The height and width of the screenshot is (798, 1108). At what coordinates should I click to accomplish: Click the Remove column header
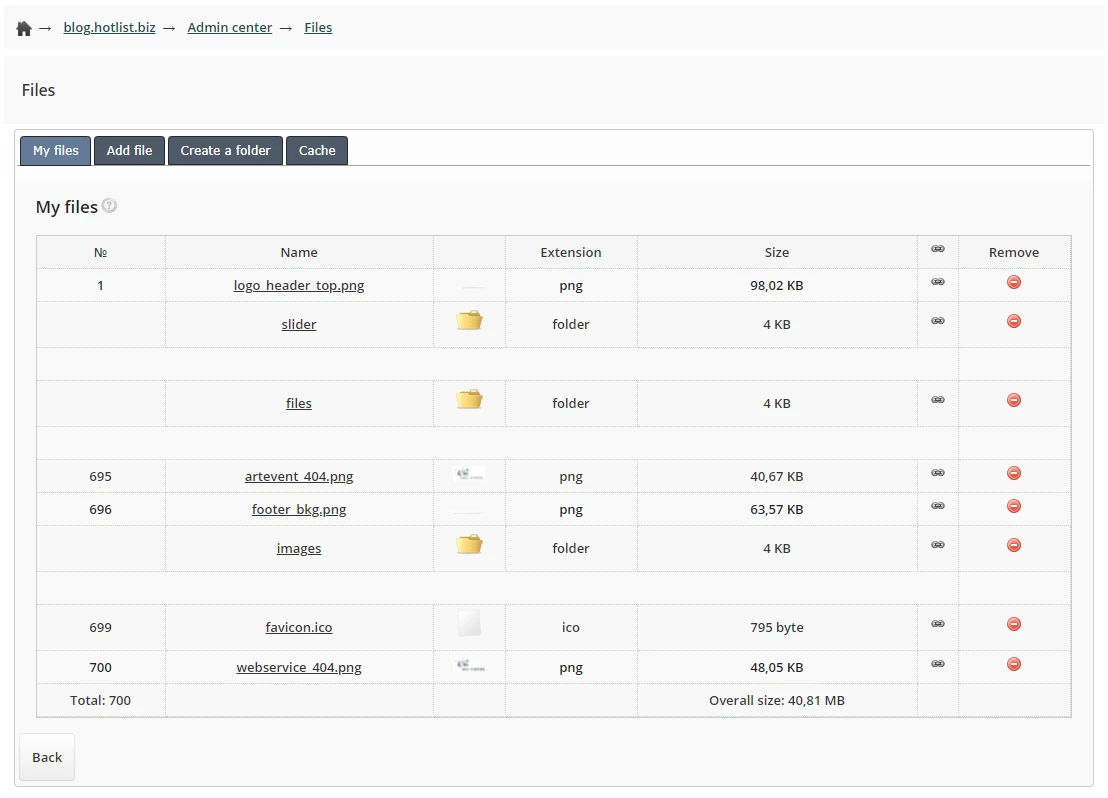click(1014, 252)
